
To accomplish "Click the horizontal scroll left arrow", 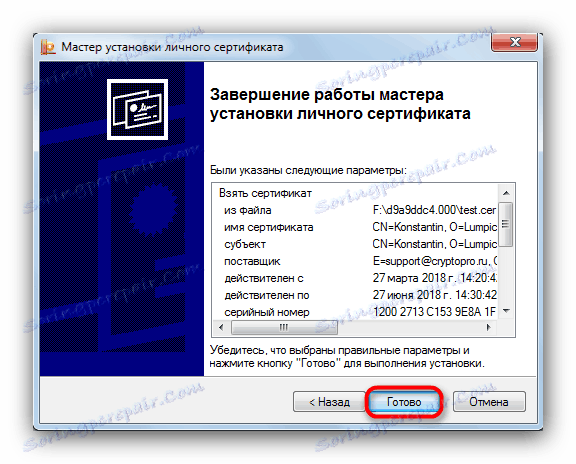I will tap(221, 327).
